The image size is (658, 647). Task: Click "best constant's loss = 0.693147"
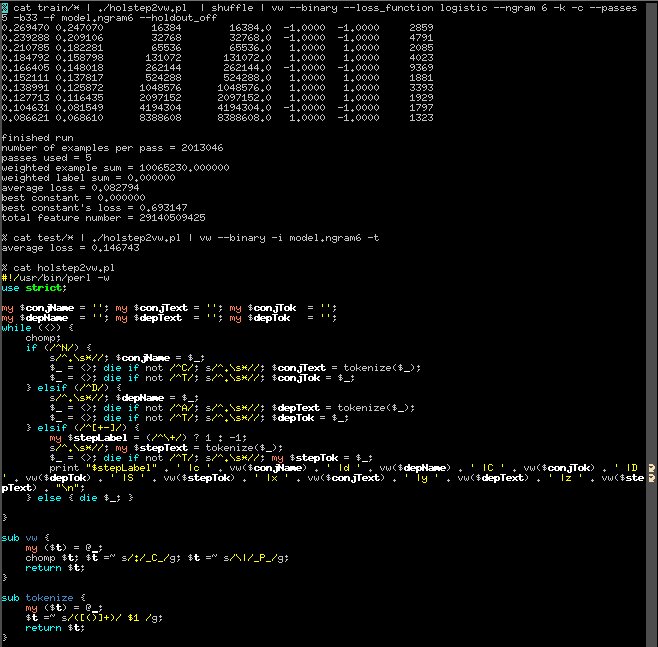coord(94,208)
